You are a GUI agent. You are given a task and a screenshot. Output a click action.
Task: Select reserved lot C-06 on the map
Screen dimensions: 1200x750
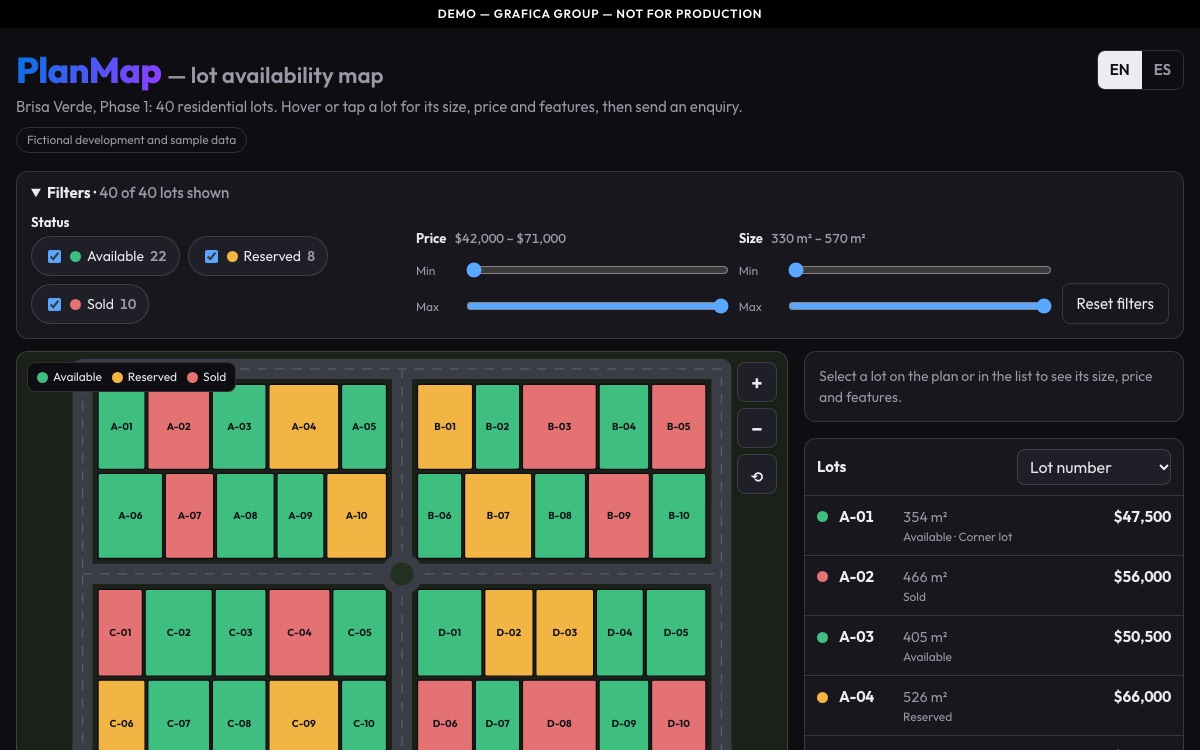121,716
